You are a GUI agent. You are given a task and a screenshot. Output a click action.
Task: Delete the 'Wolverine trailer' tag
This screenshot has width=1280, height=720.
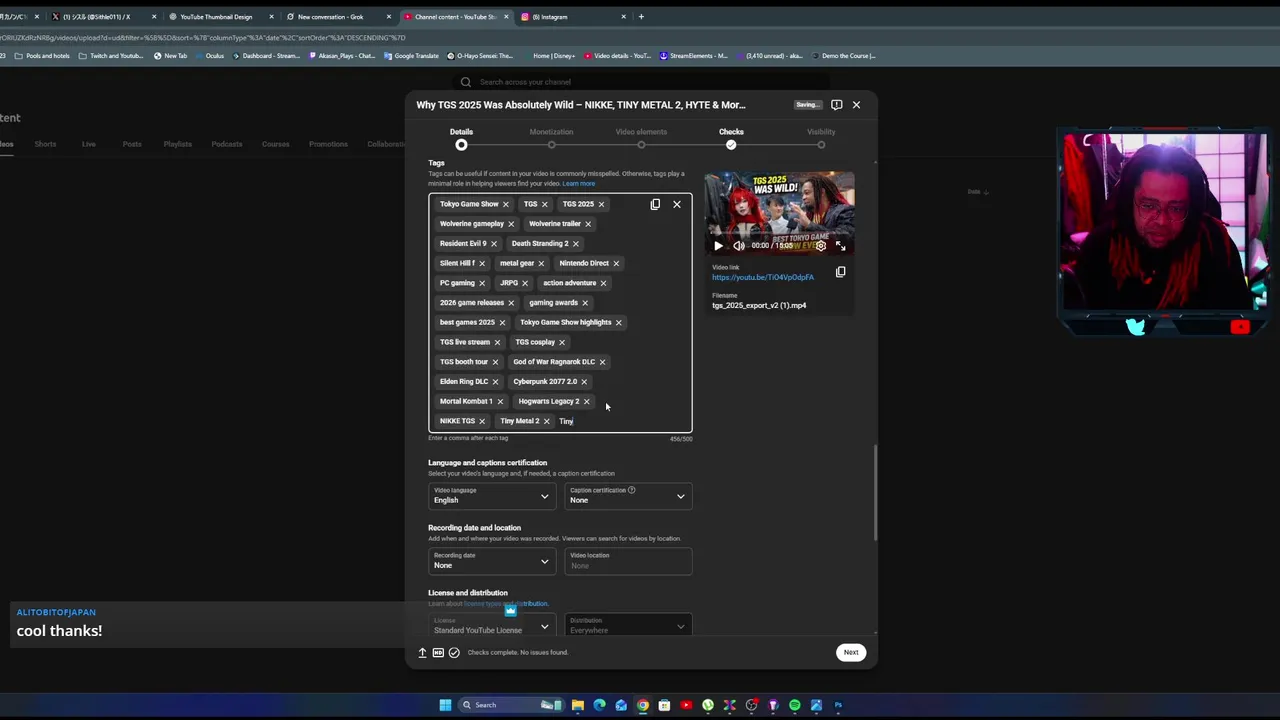588,224
